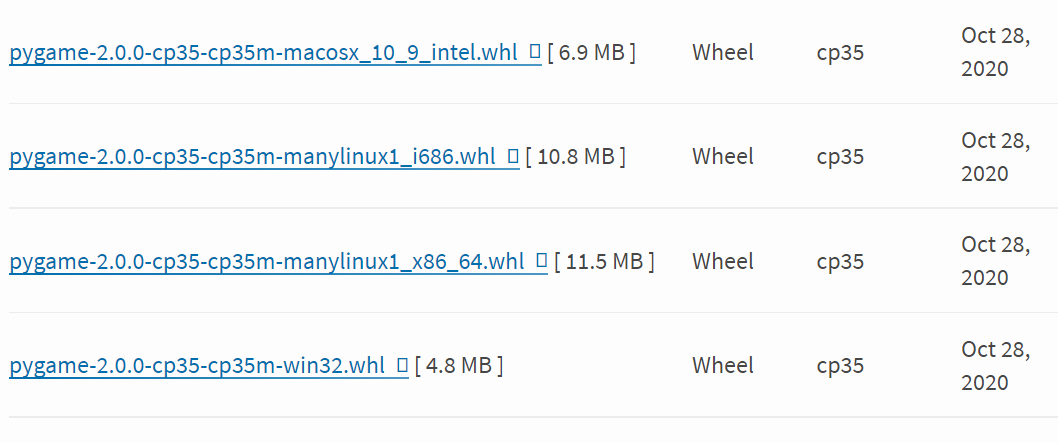Click the 10.8 MB file size text

pyautogui.click(x=575, y=157)
